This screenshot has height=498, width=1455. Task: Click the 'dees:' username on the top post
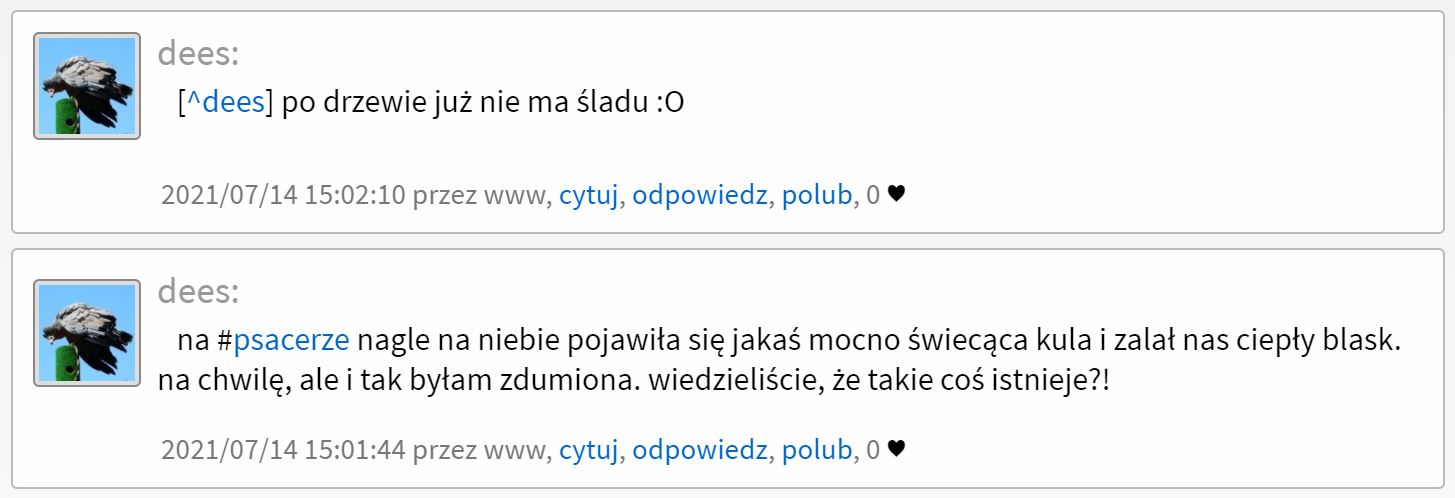(198, 54)
